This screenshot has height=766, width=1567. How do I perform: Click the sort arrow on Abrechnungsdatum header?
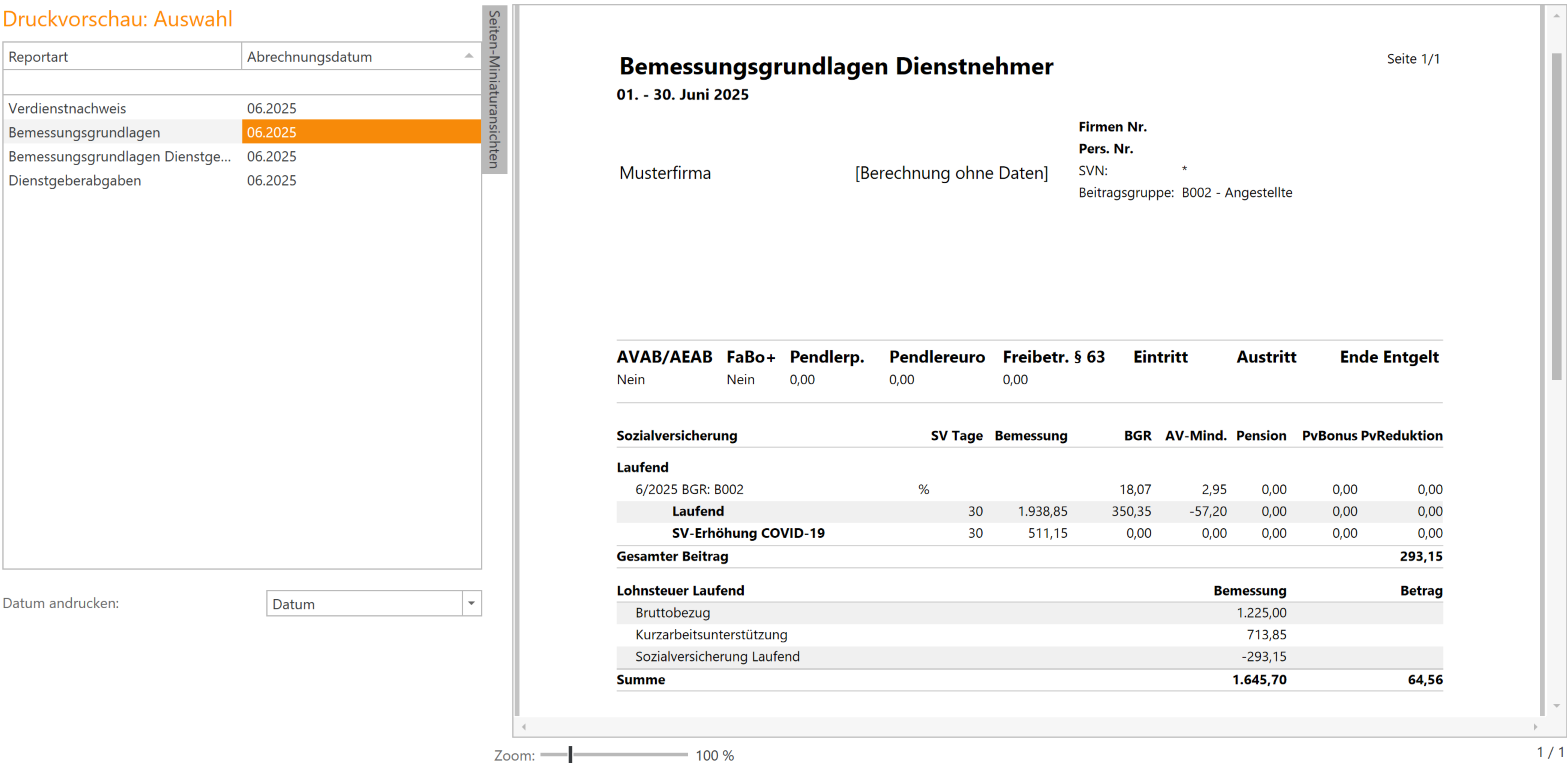[x=466, y=57]
